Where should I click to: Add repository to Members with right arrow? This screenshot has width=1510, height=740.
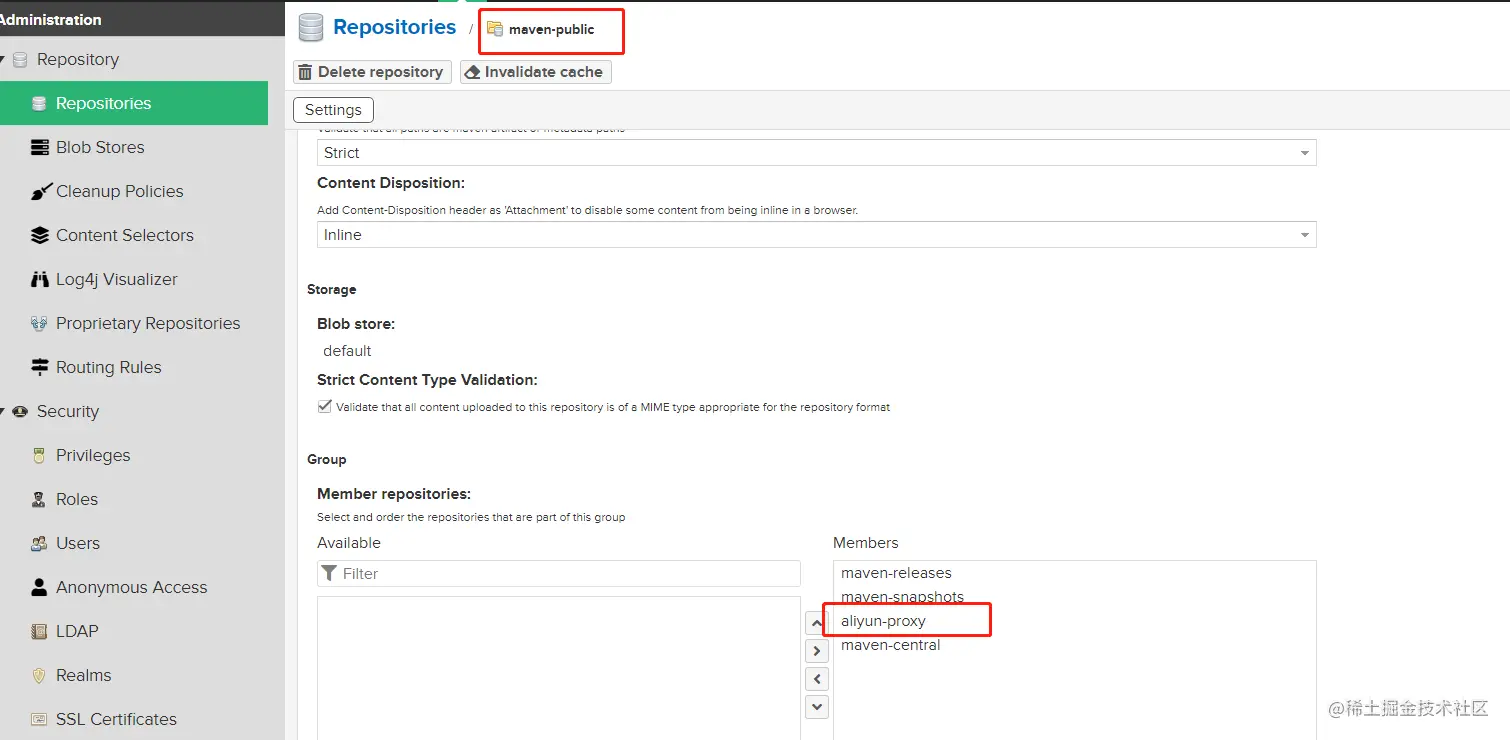pos(817,651)
